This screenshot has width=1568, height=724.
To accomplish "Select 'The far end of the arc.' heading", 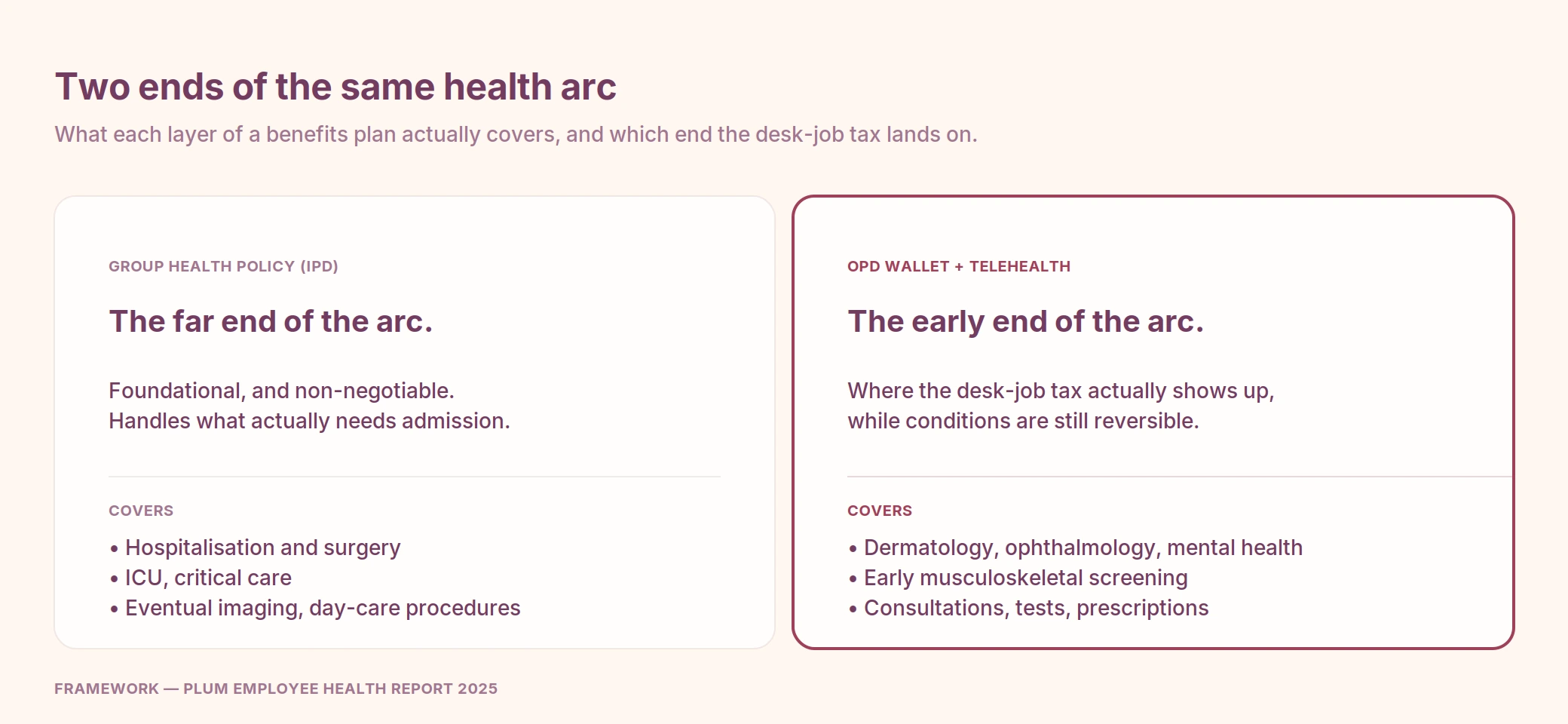I will [x=271, y=321].
